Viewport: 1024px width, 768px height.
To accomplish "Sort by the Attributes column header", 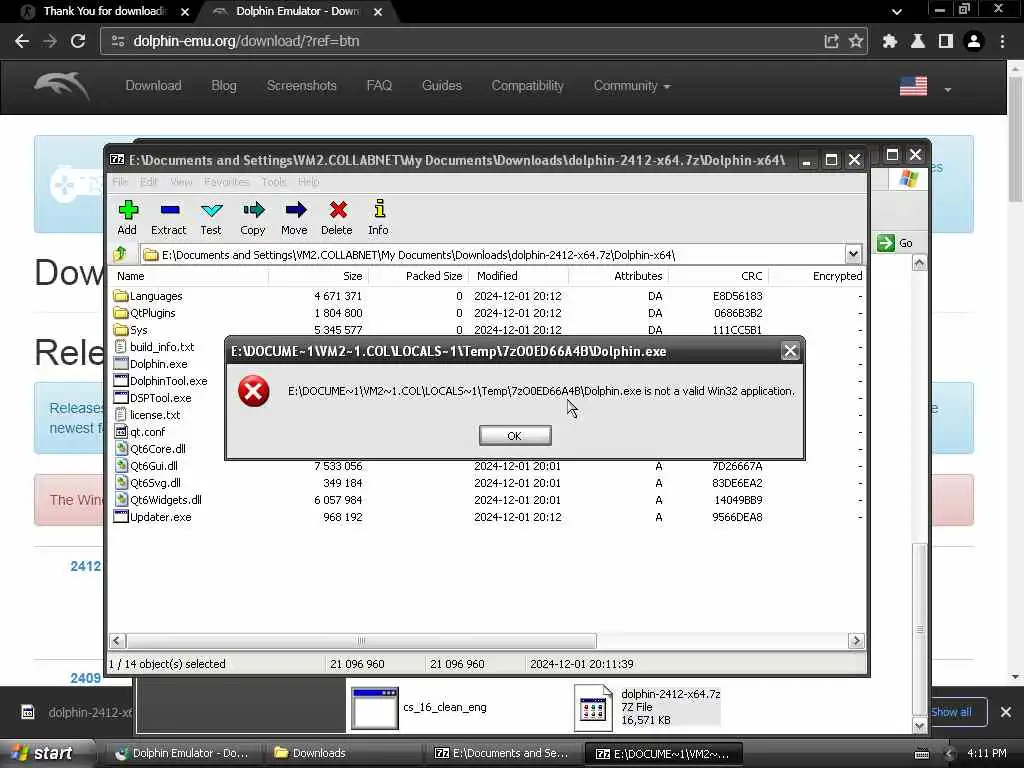I will click(618, 276).
